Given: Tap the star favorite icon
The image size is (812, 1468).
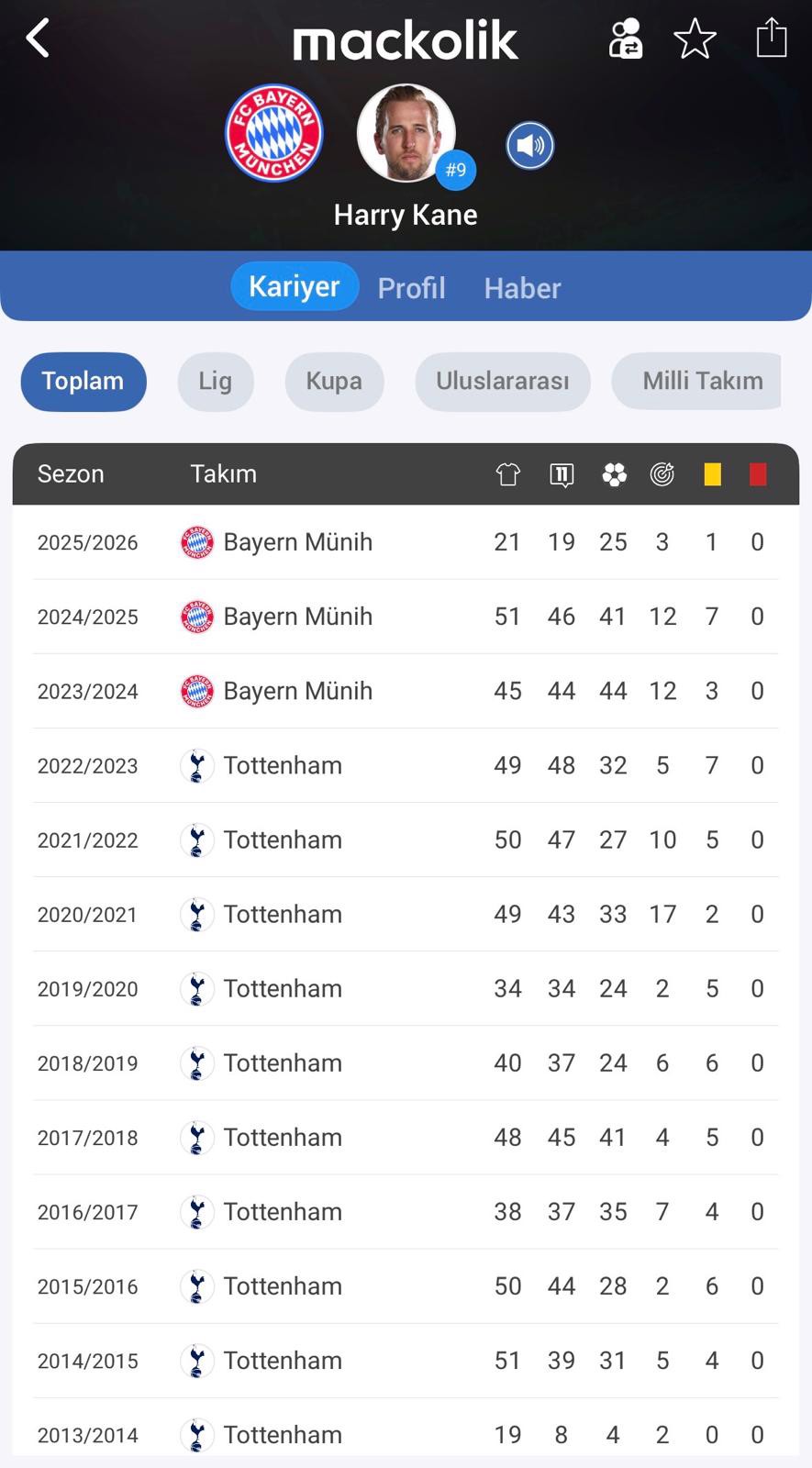Looking at the screenshot, I should coord(695,39).
